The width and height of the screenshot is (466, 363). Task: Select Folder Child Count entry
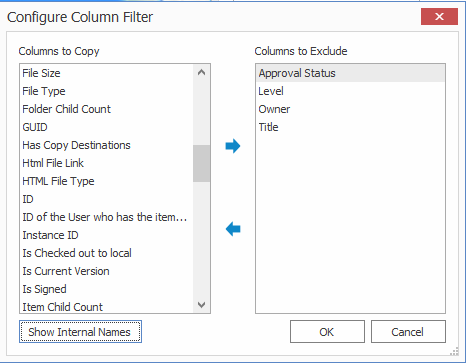(x=106, y=109)
